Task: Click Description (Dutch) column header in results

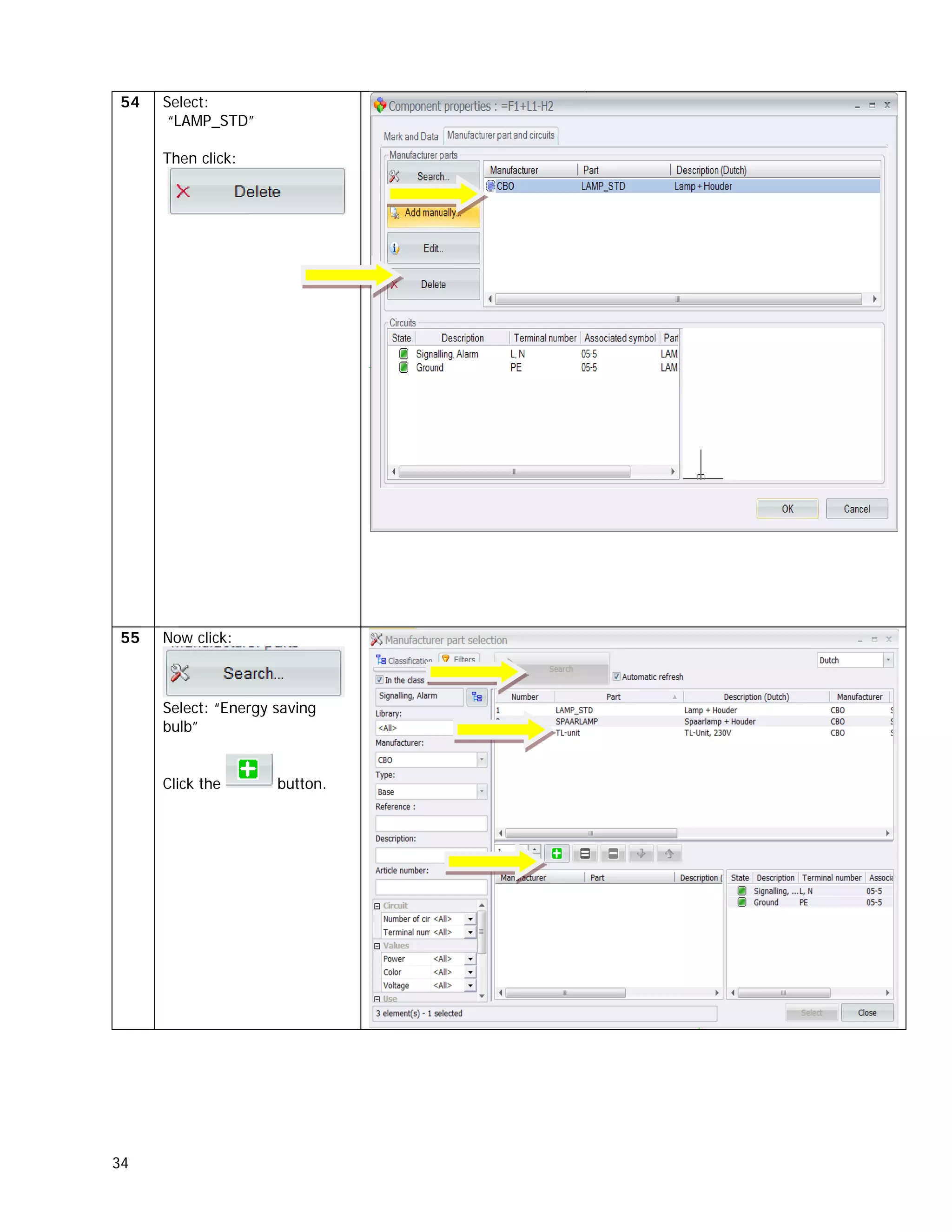Action: [756, 697]
